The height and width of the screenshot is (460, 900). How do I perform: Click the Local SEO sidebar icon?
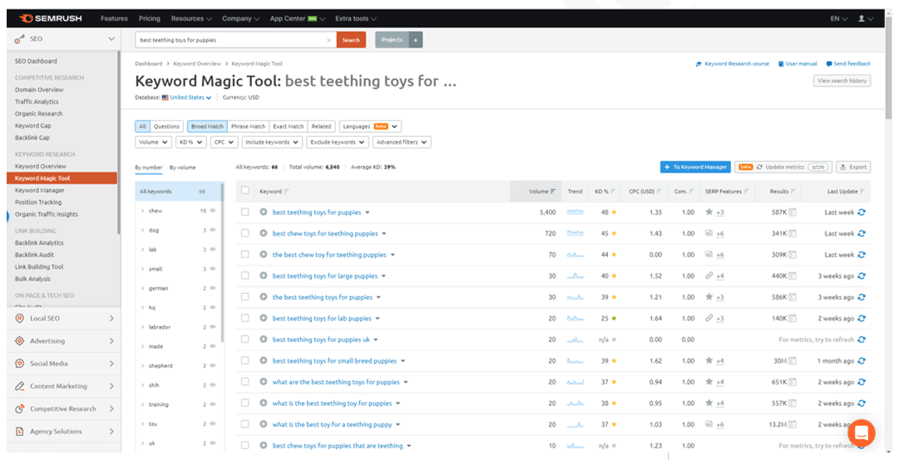pyautogui.click(x=20, y=318)
